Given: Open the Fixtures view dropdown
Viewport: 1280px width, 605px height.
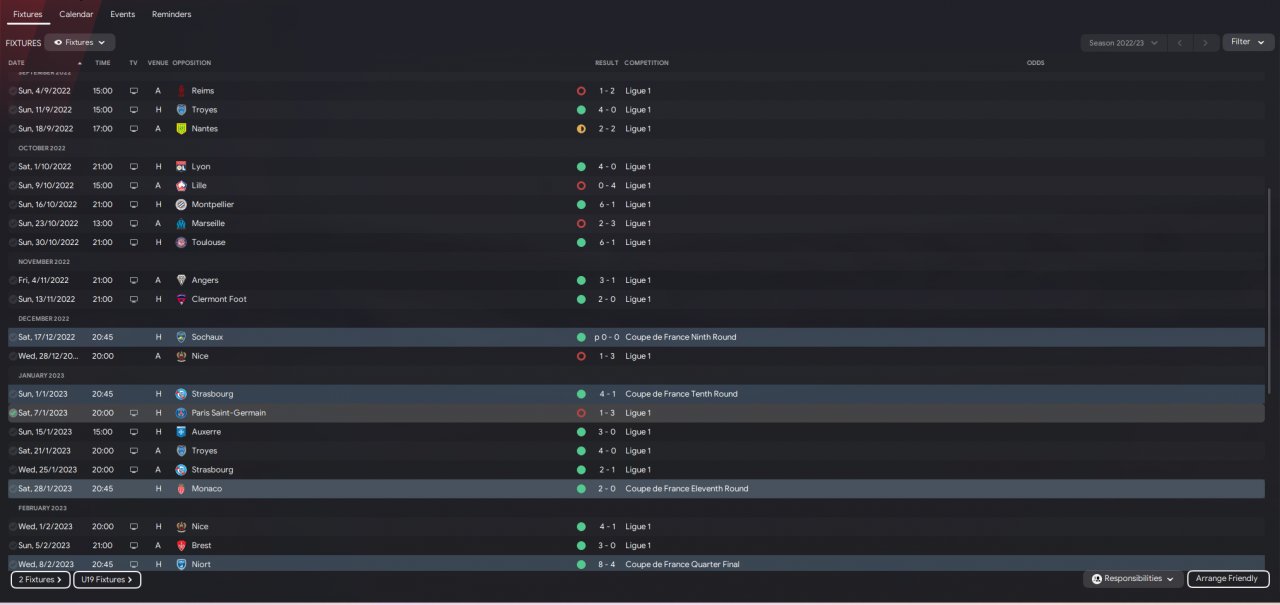Looking at the screenshot, I should click(80, 43).
